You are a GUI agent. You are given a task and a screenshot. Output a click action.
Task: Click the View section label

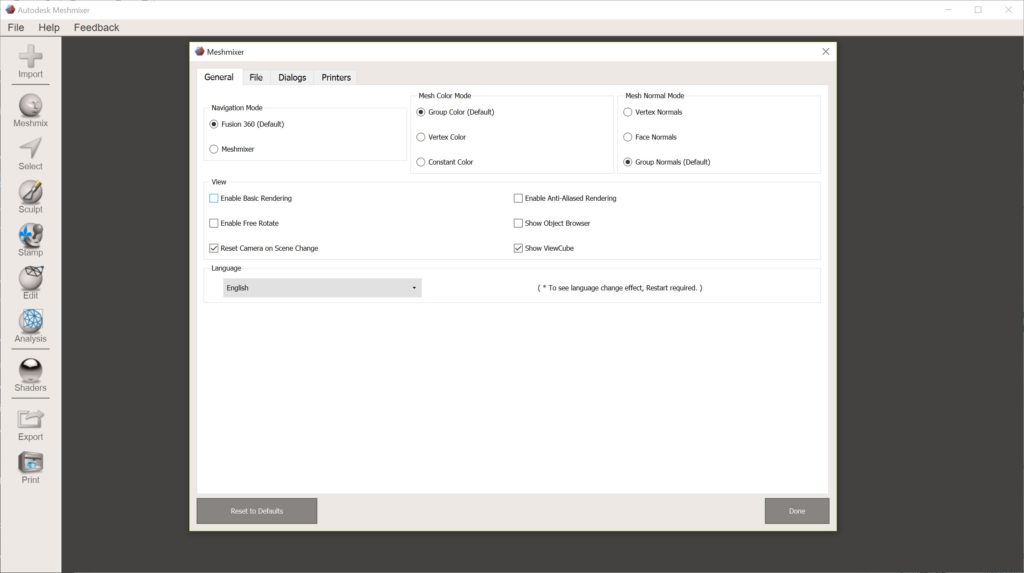pos(219,182)
